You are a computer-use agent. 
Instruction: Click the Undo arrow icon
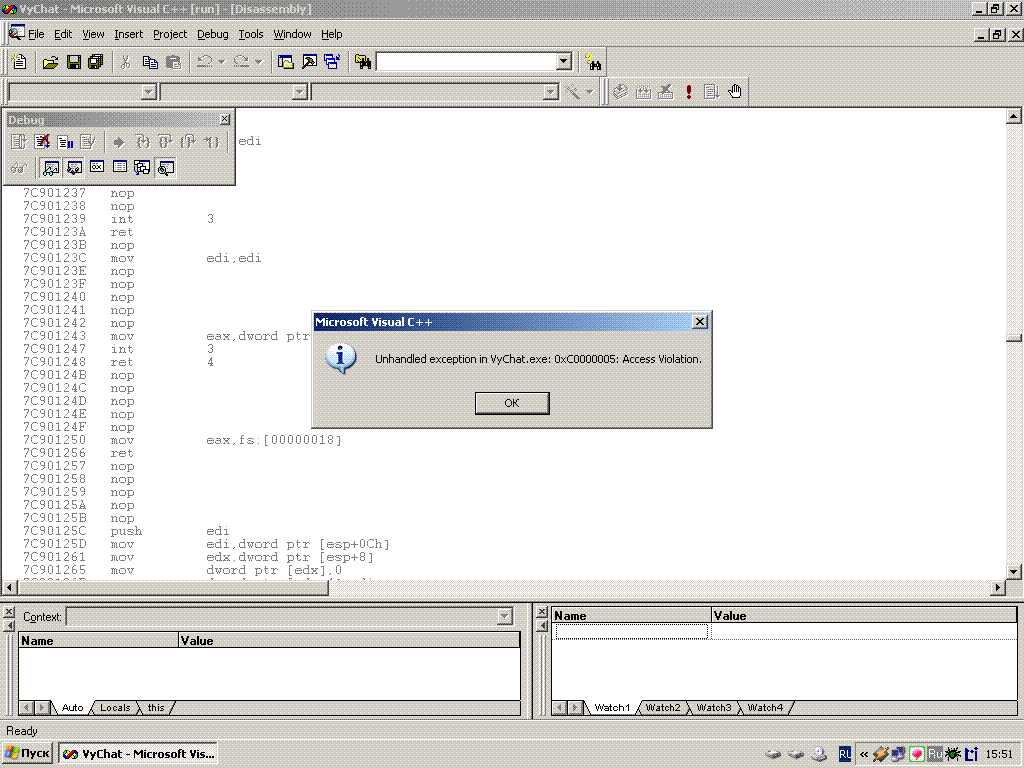click(204, 62)
